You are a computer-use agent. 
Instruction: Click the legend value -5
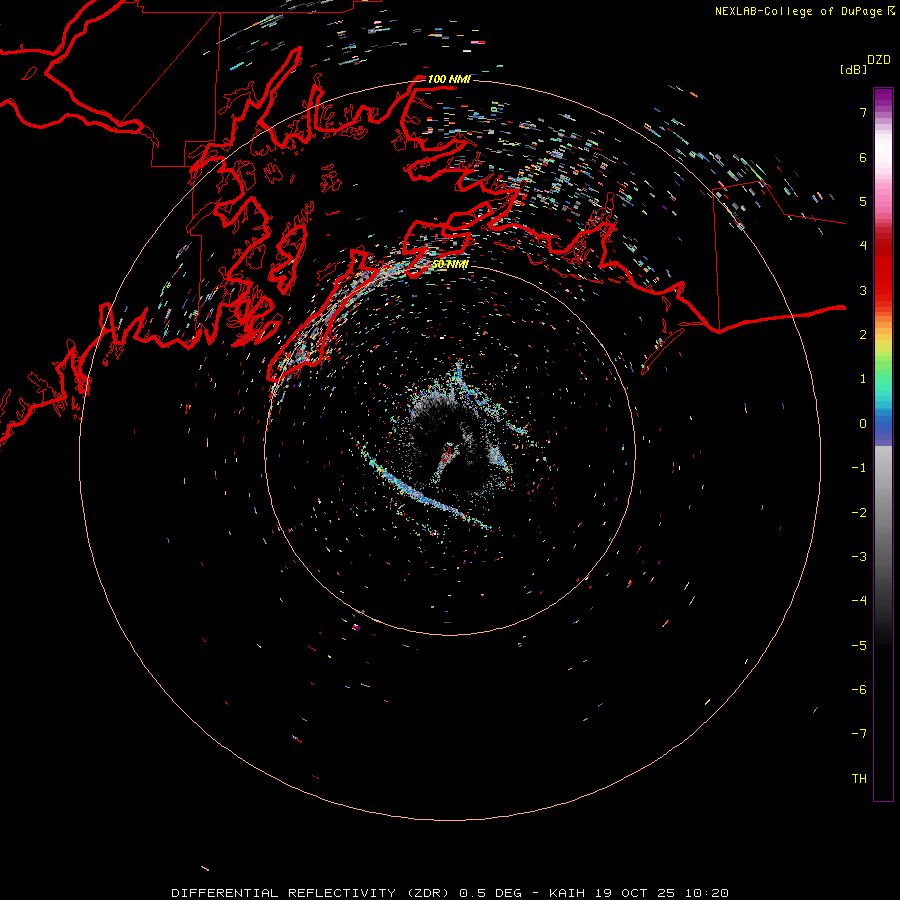point(859,645)
